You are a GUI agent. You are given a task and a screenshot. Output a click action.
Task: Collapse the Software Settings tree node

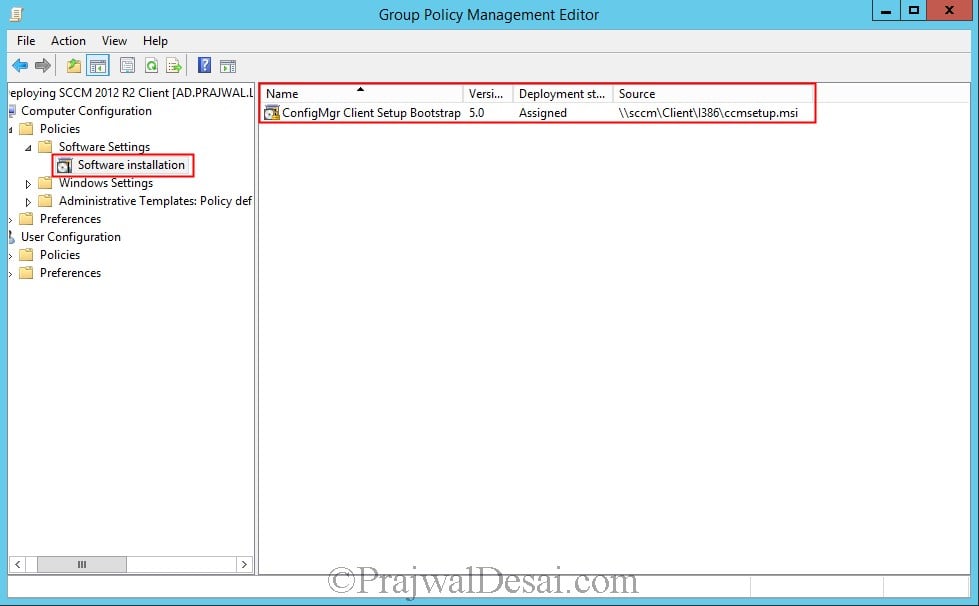(28, 148)
